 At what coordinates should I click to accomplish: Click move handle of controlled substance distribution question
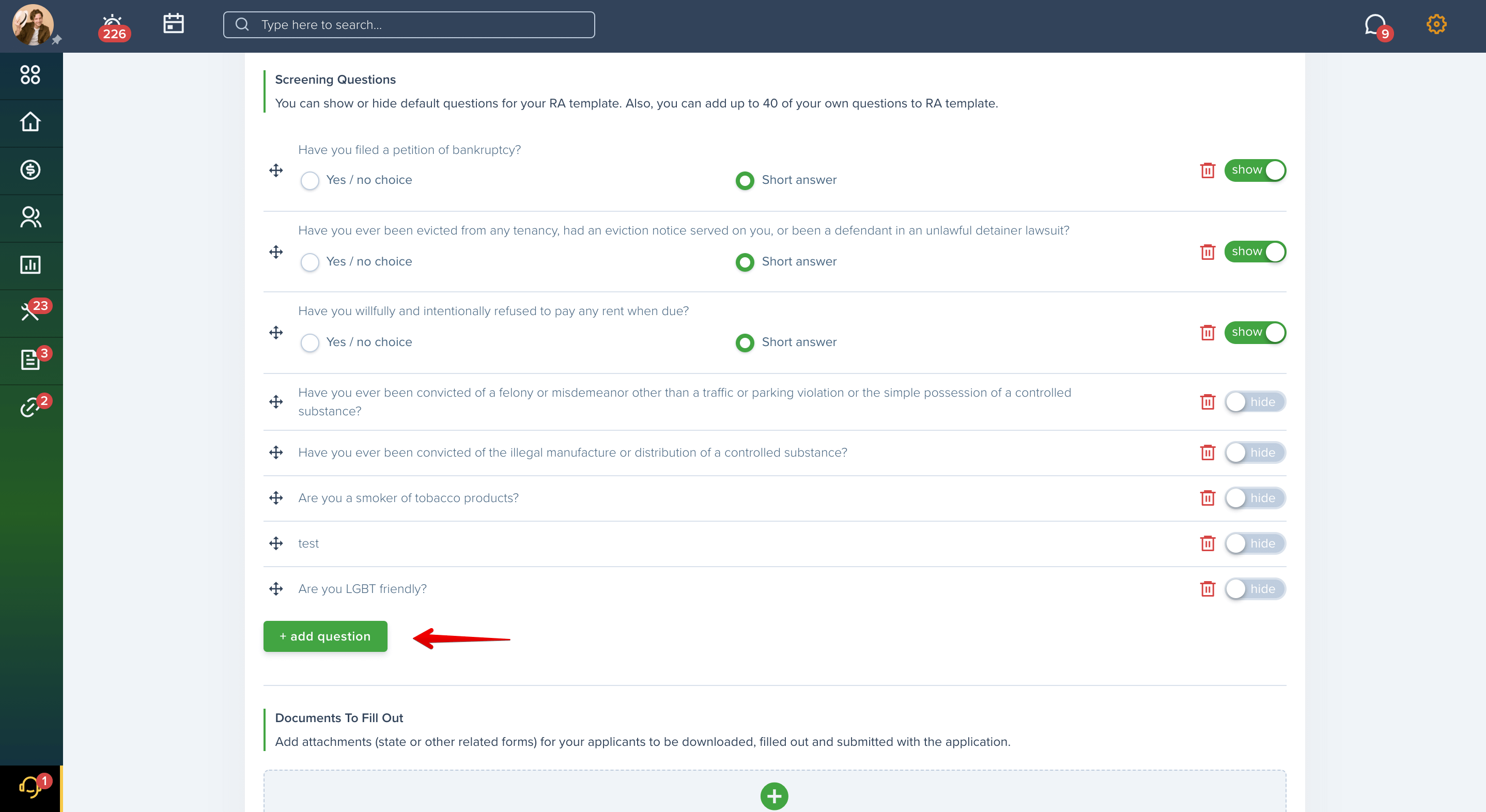(276, 452)
